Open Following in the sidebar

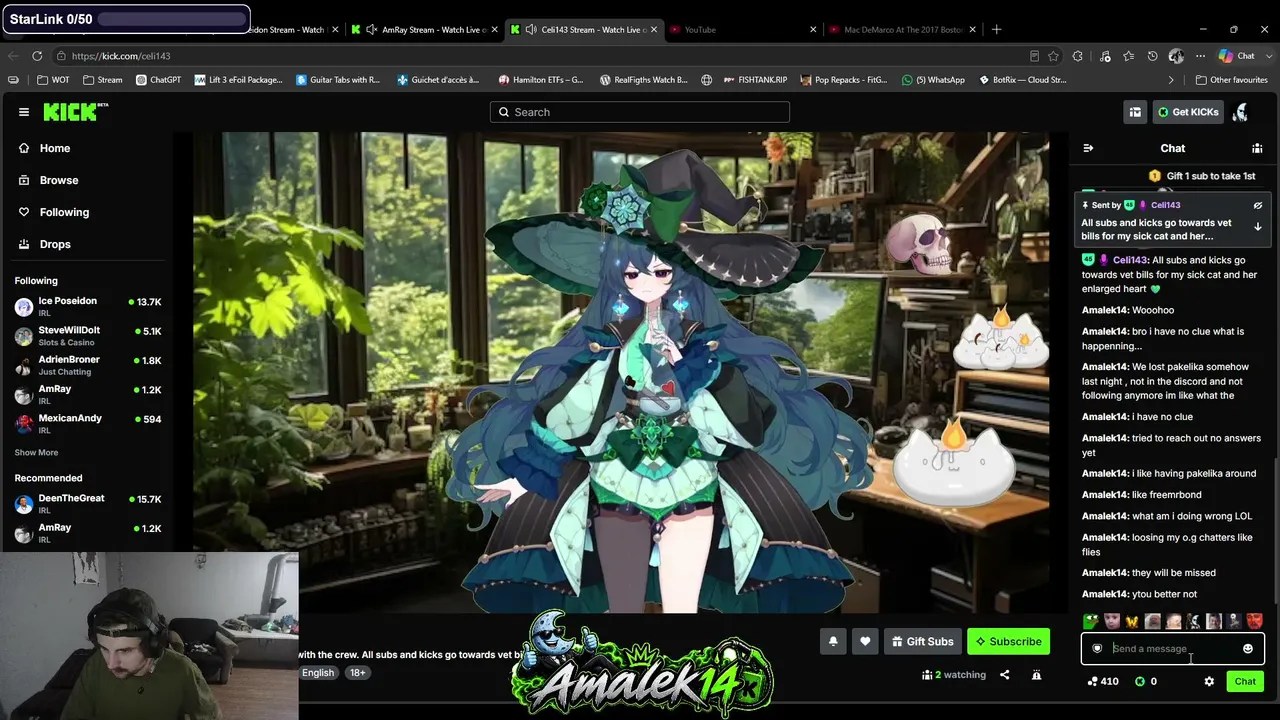tap(64, 212)
